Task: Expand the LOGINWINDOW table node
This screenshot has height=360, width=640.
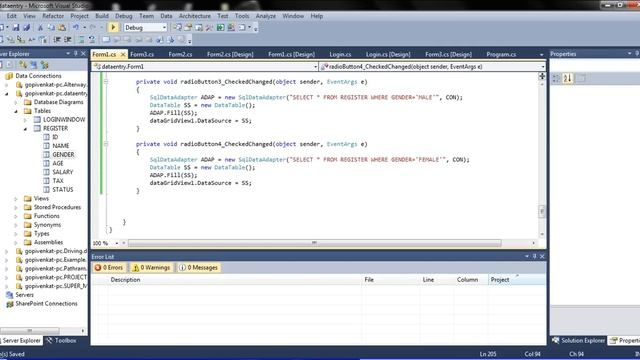Action: [25, 120]
